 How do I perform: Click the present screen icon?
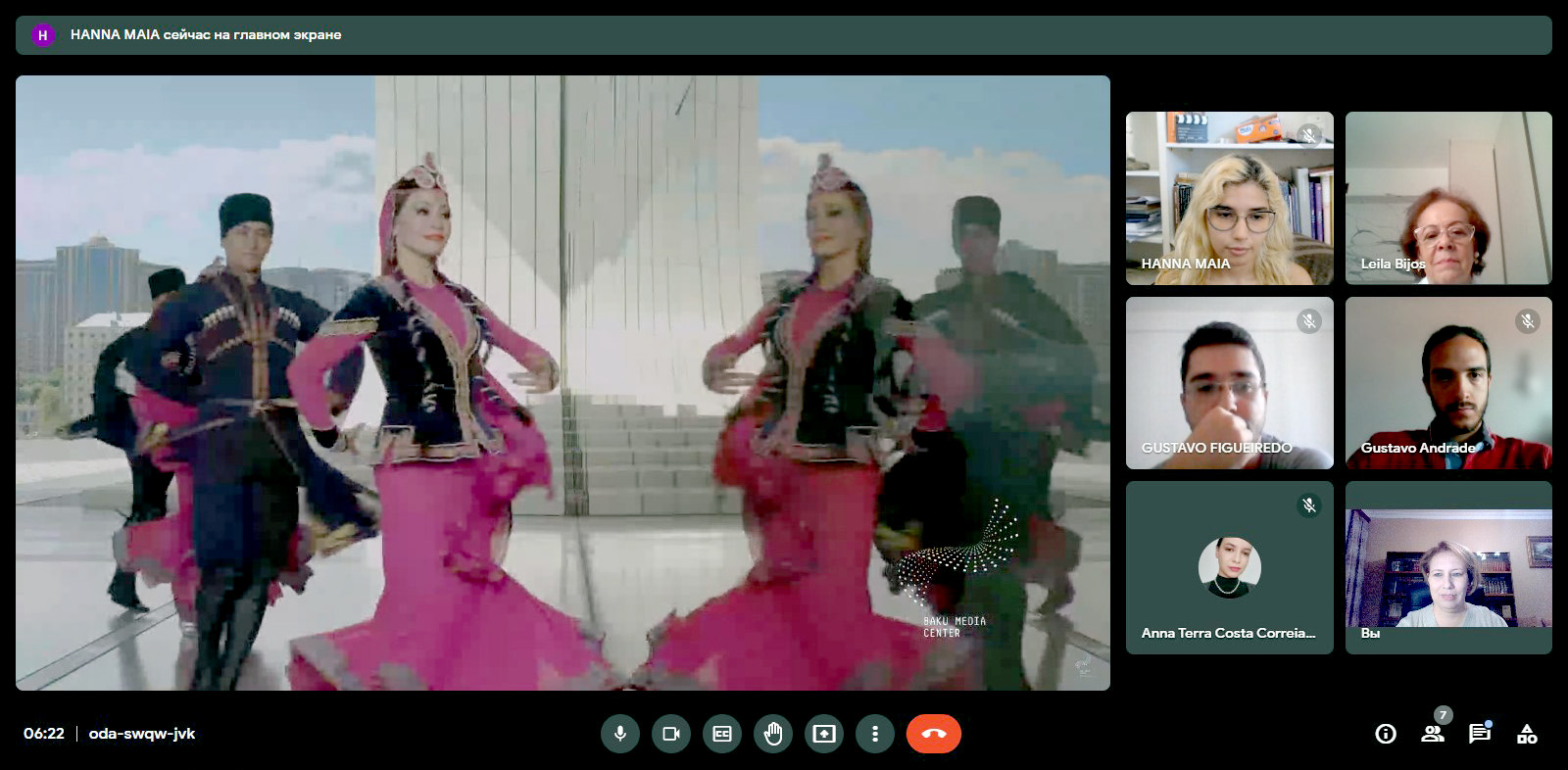tap(824, 734)
